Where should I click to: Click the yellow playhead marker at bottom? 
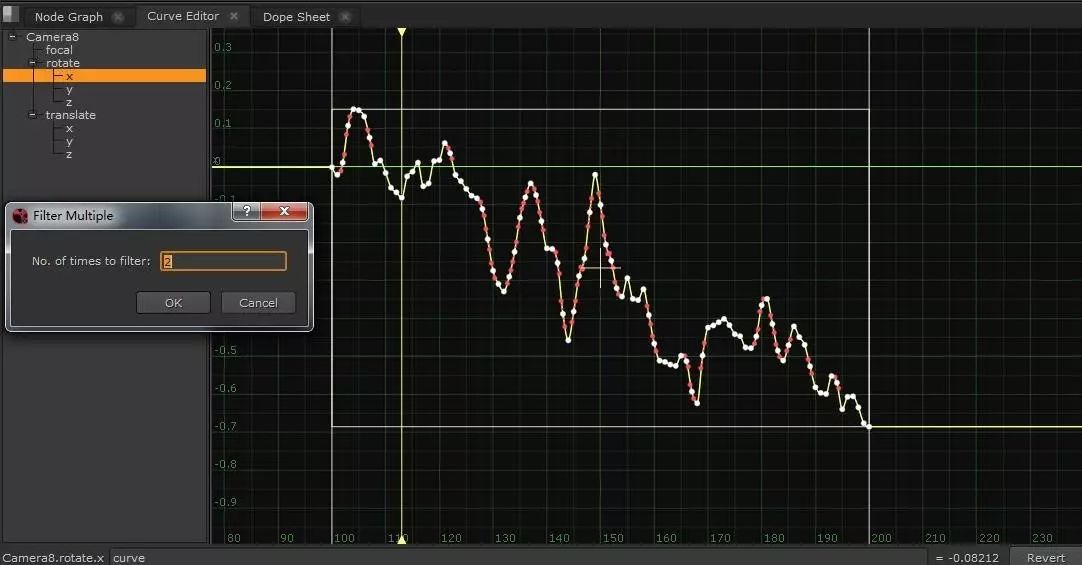pos(402,539)
